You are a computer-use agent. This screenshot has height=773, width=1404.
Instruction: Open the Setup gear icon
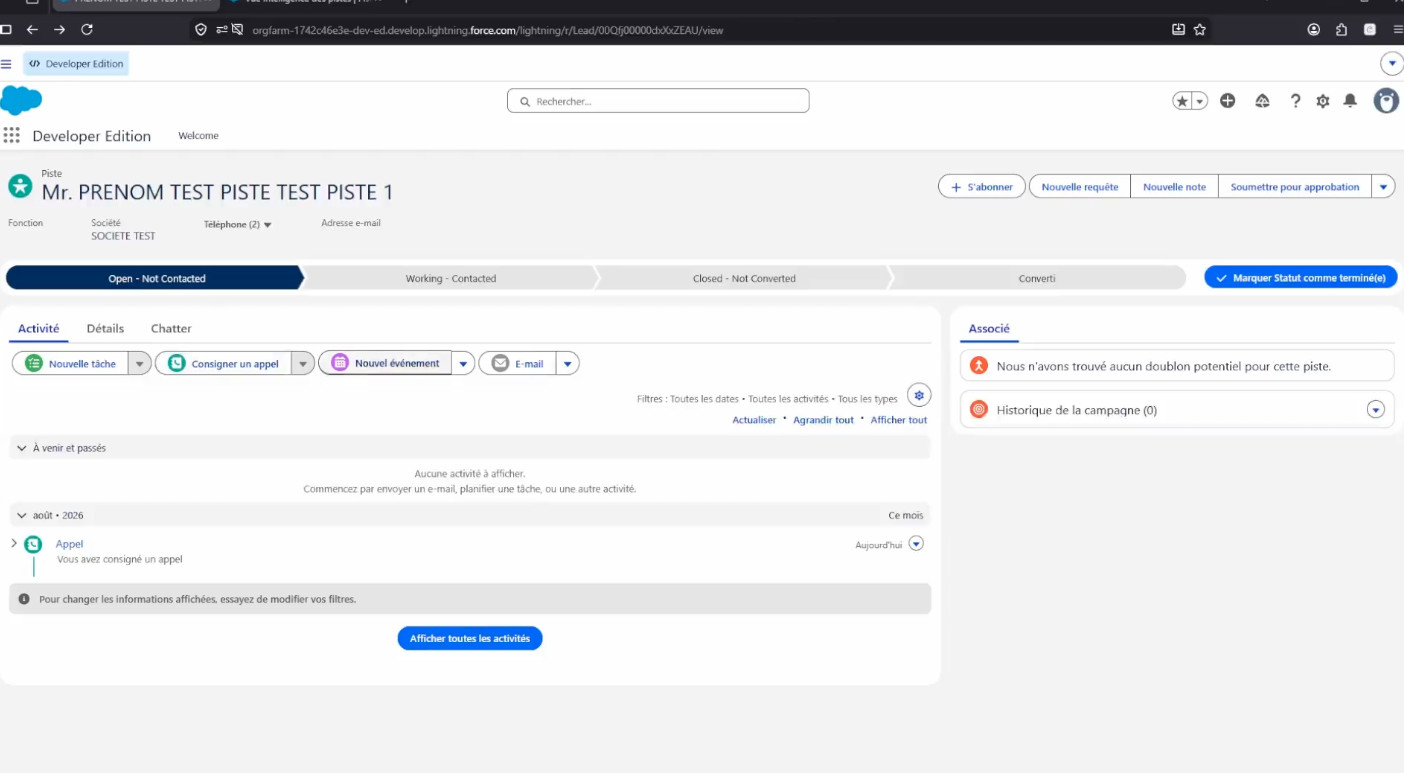pyautogui.click(x=1323, y=101)
